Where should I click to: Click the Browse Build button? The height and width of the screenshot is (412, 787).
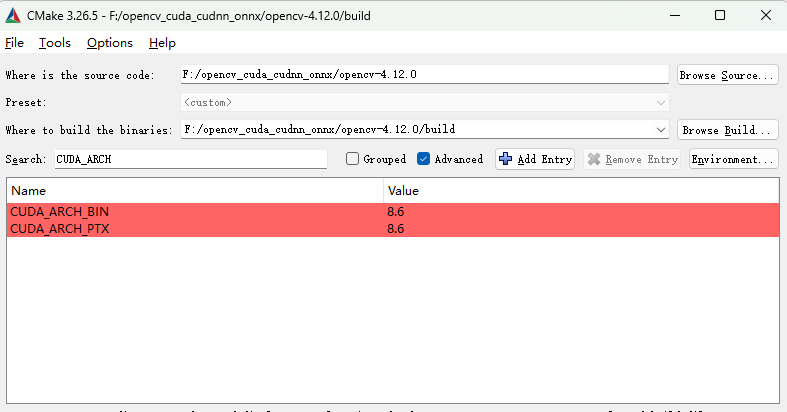[x=727, y=130]
